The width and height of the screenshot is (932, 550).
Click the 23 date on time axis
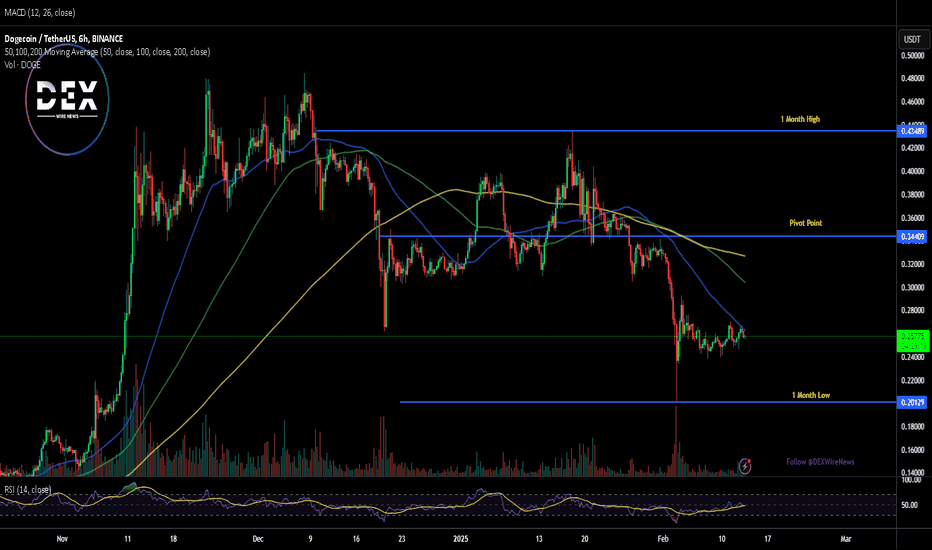(x=401, y=539)
